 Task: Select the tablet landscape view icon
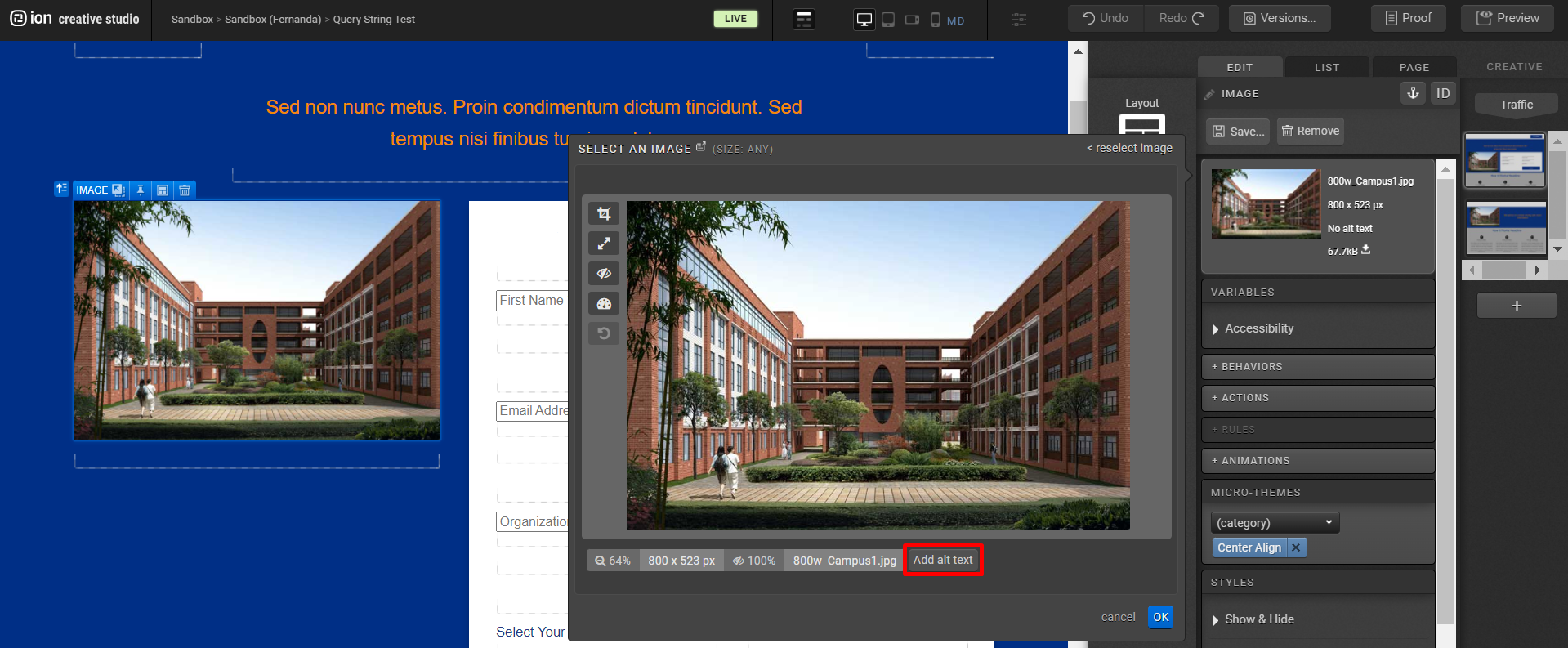click(x=912, y=20)
